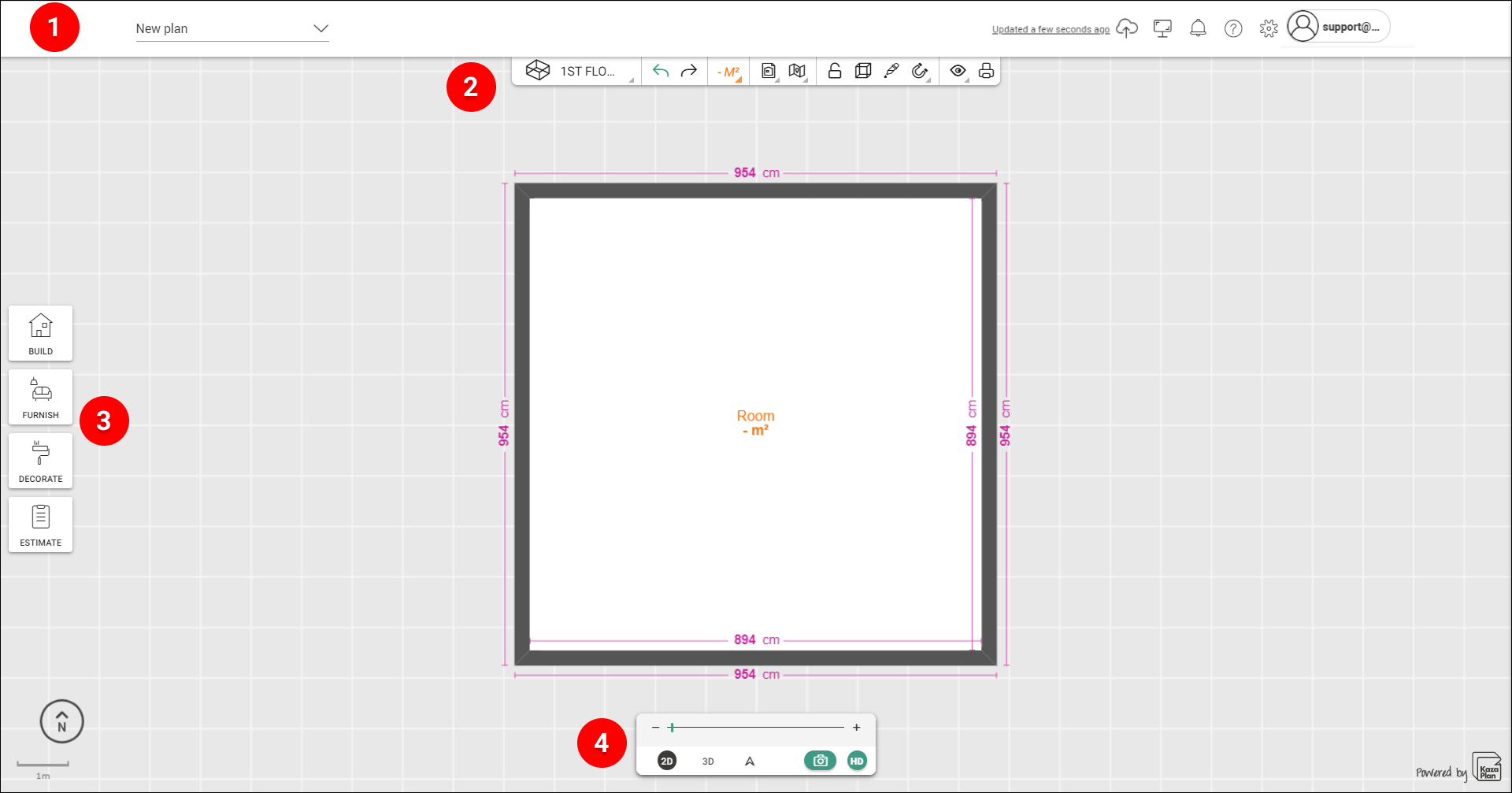Image resolution: width=1512 pixels, height=793 pixels.
Task: Click the magnet snapping icon
Action: 919,71
